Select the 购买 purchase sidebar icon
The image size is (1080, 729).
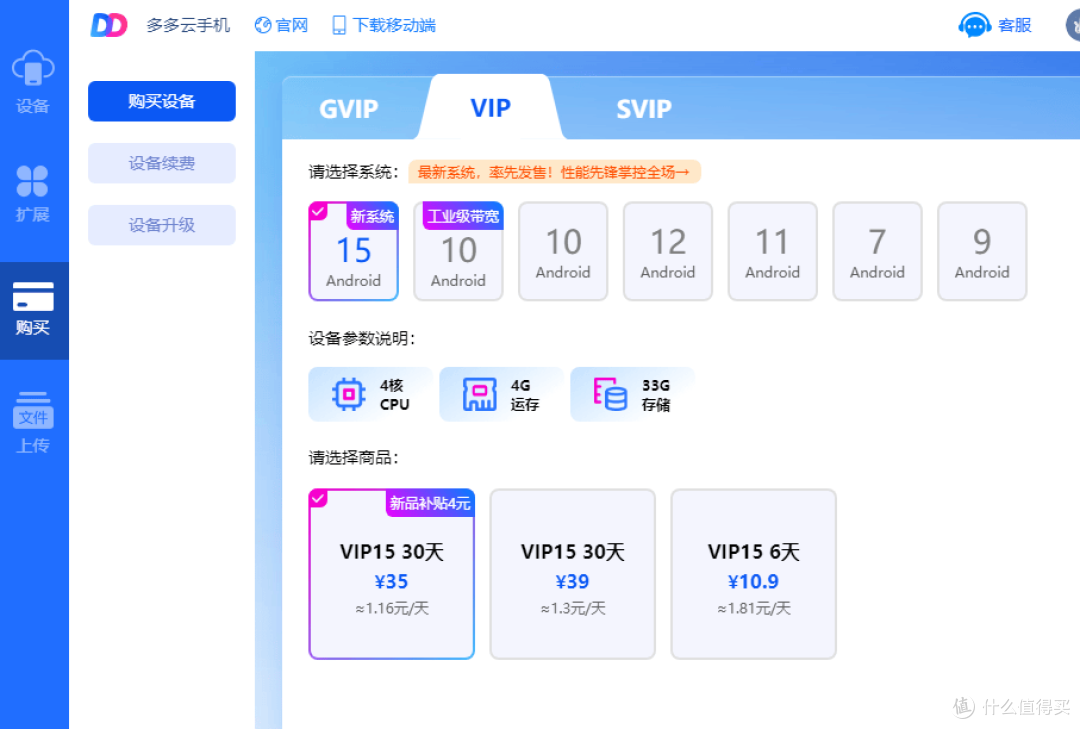point(33,309)
